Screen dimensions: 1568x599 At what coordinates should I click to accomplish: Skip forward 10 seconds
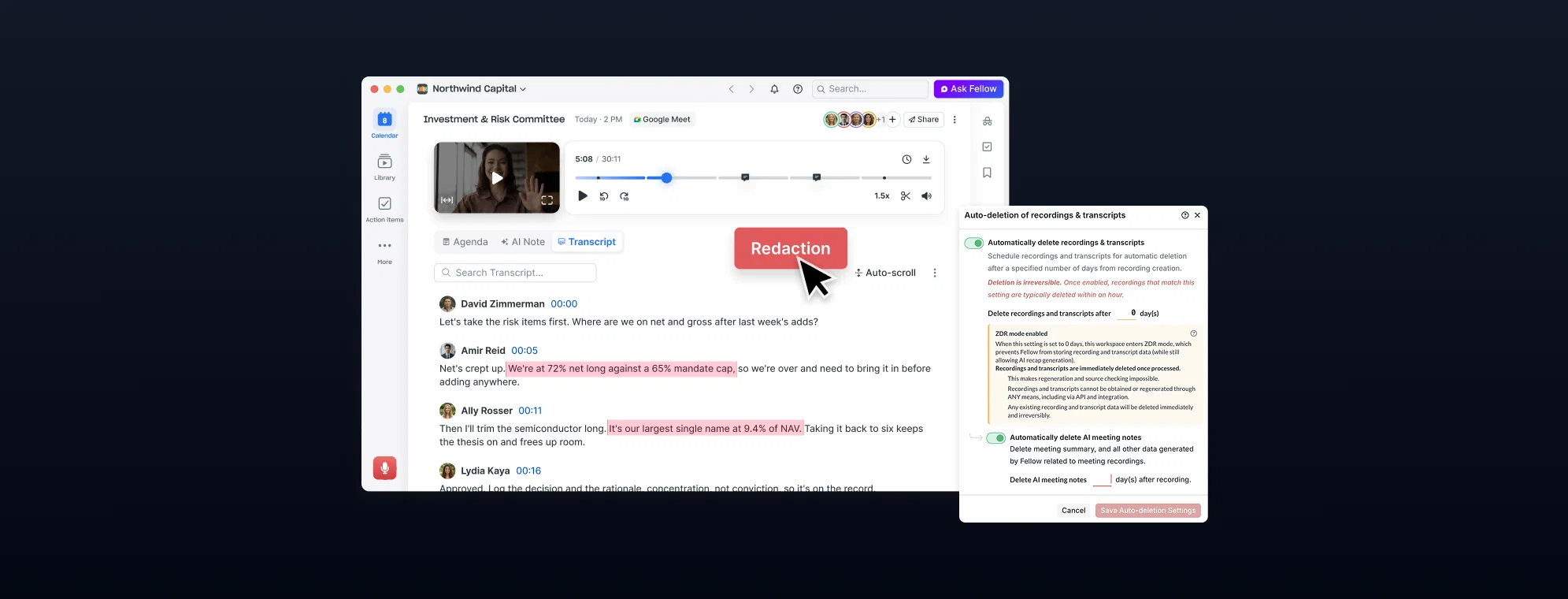coord(624,196)
